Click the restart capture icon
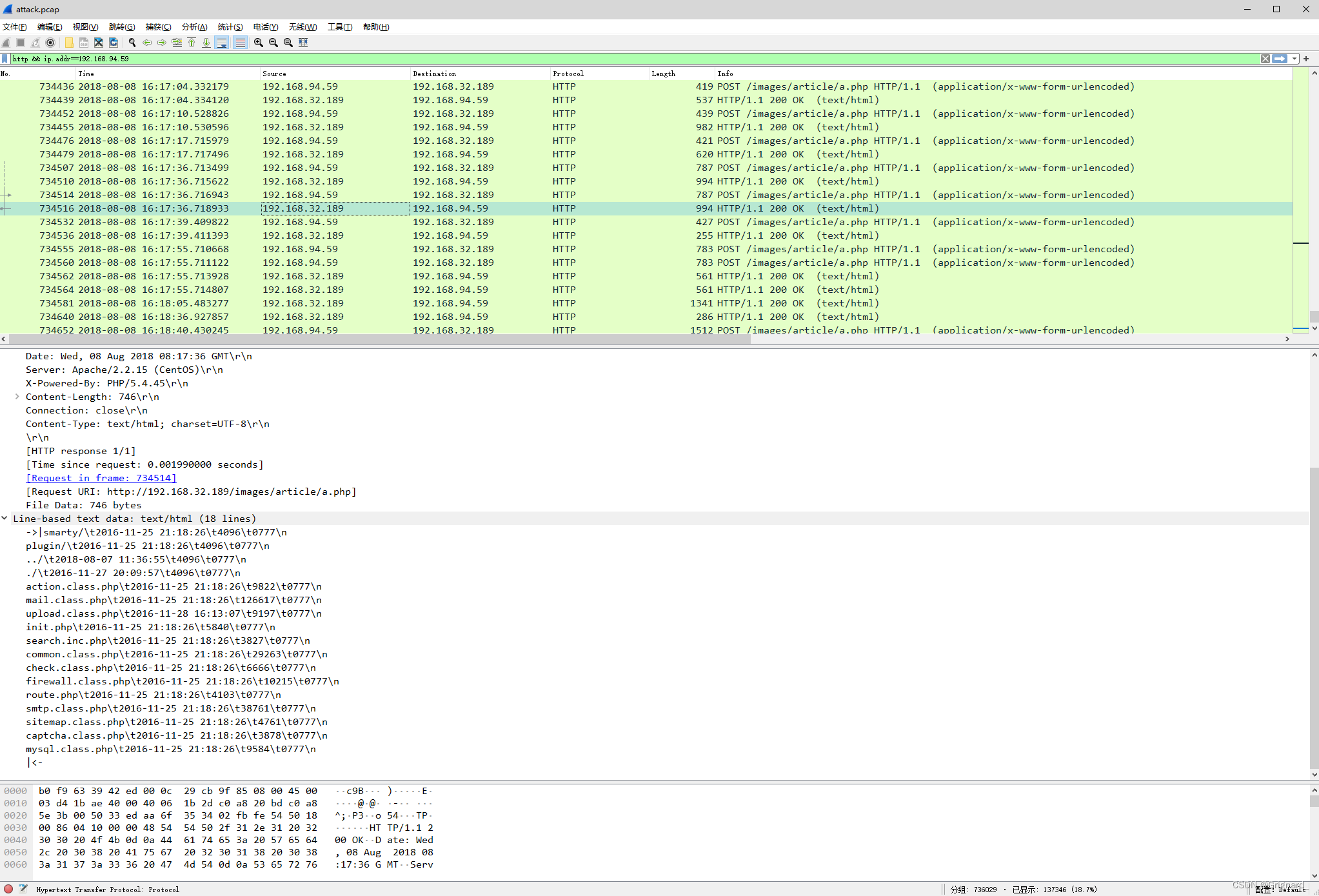This screenshot has height=896, width=1319. click(35, 43)
